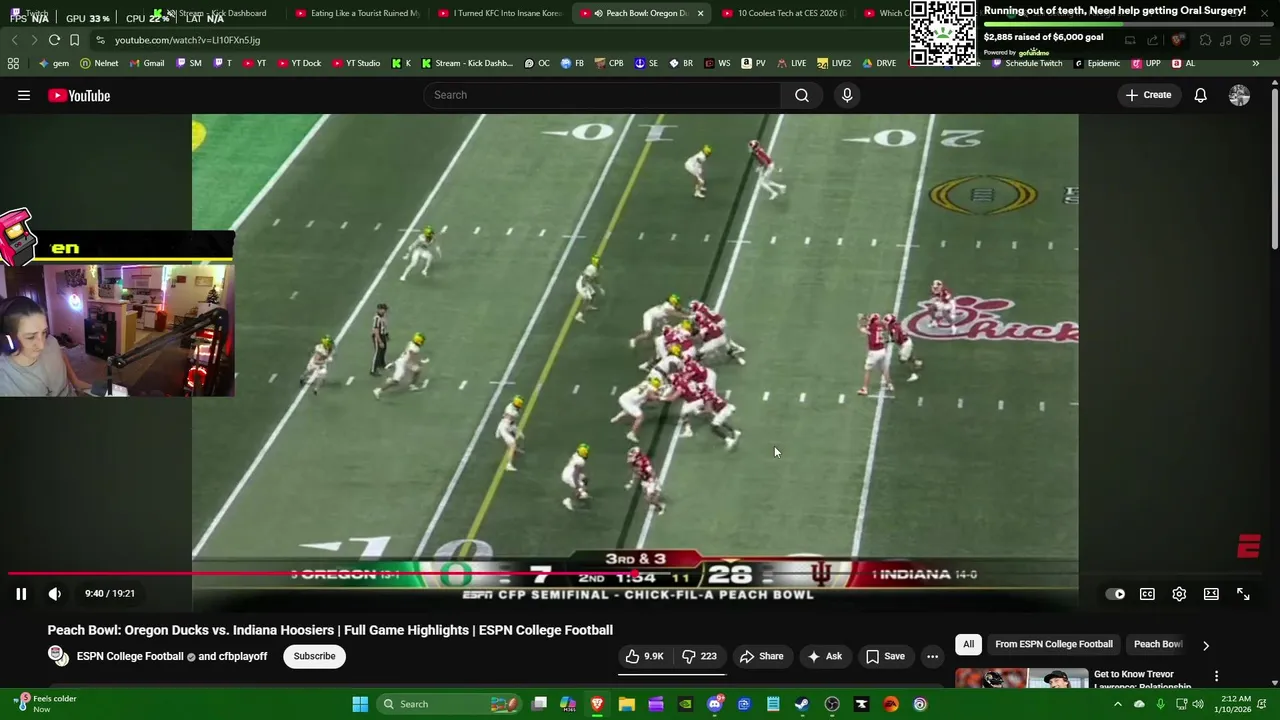Open the Feels colder weather widget
Screen dimensions: 1280x720
pos(45,704)
